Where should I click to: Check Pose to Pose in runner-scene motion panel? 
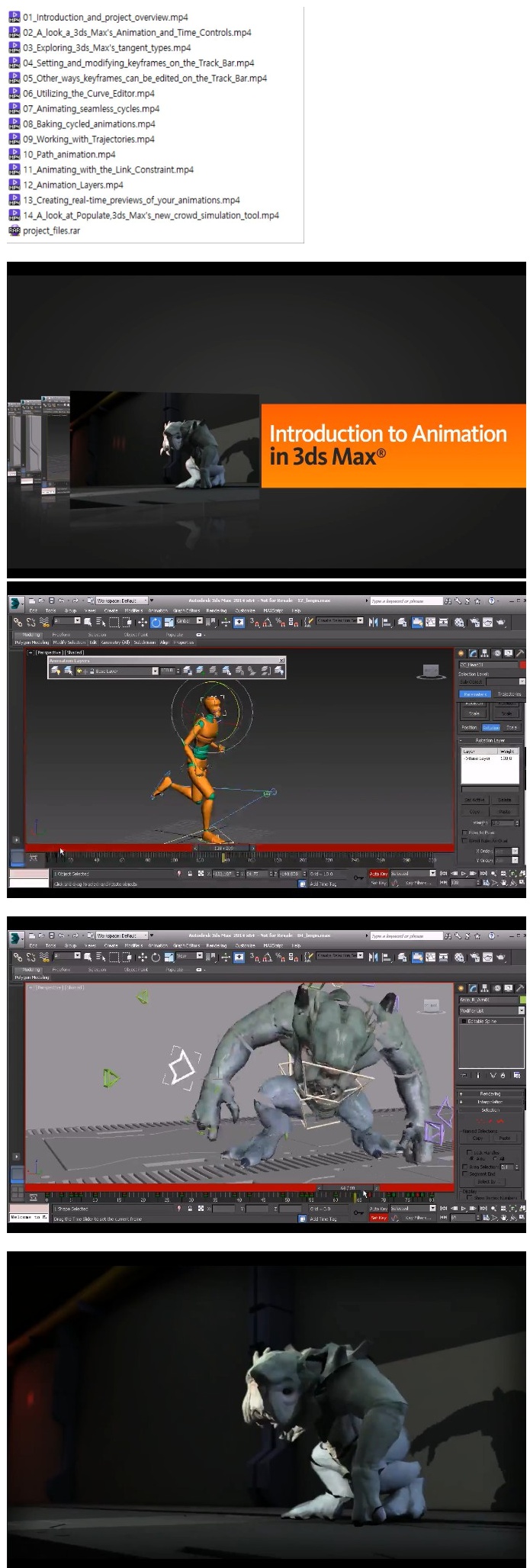(x=464, y=832)
